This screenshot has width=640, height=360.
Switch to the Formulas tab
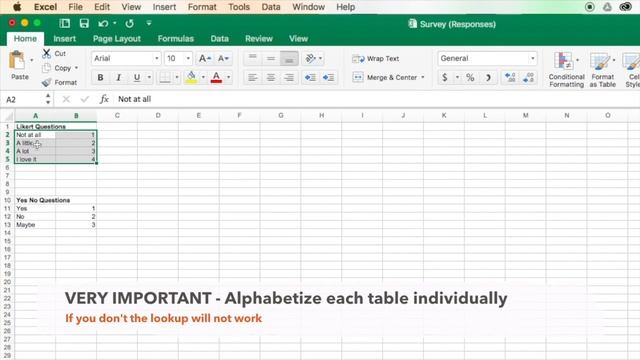click(176, 39)
